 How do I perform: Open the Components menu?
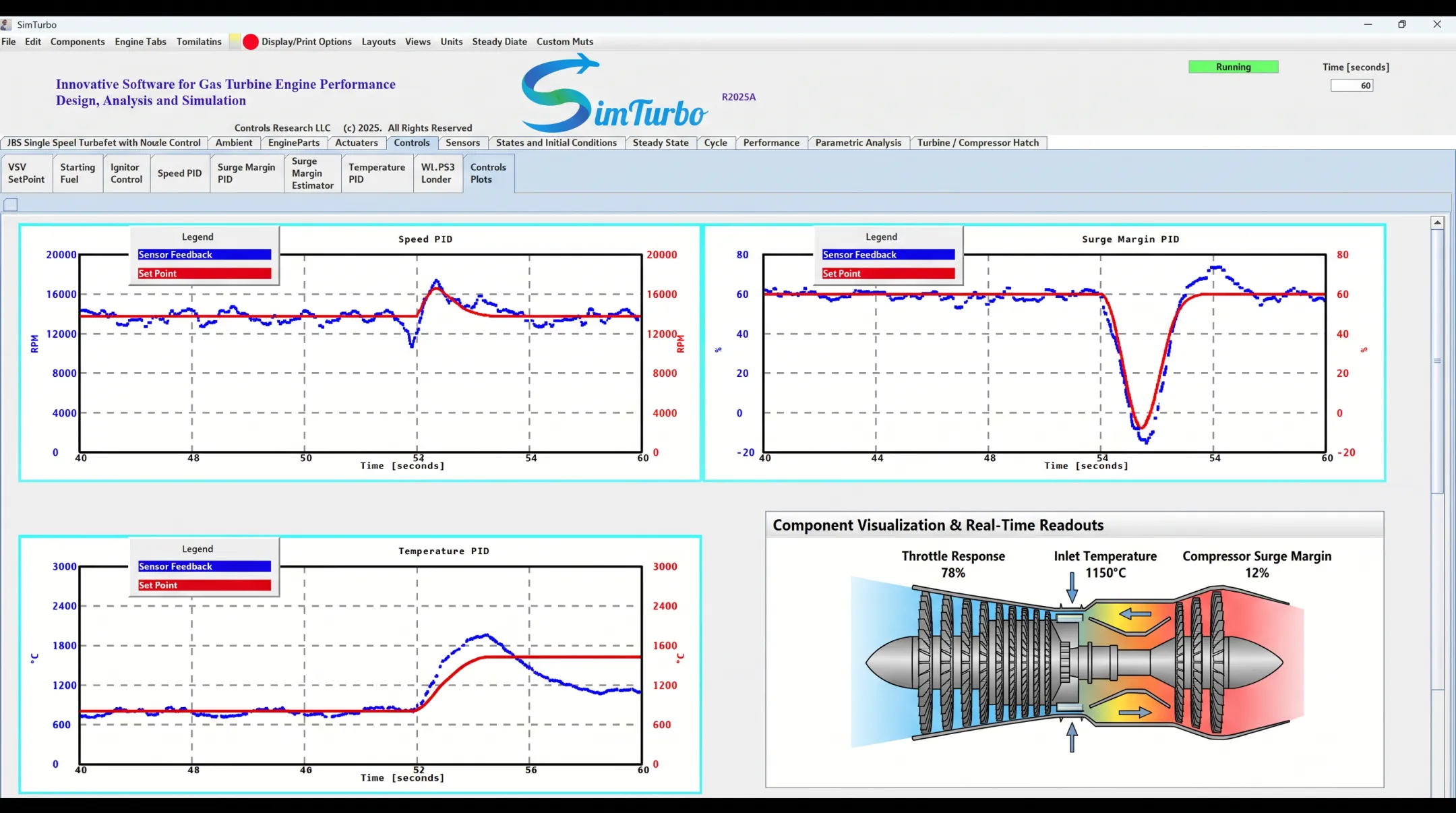pyautogui.click(x=78, y=42)
